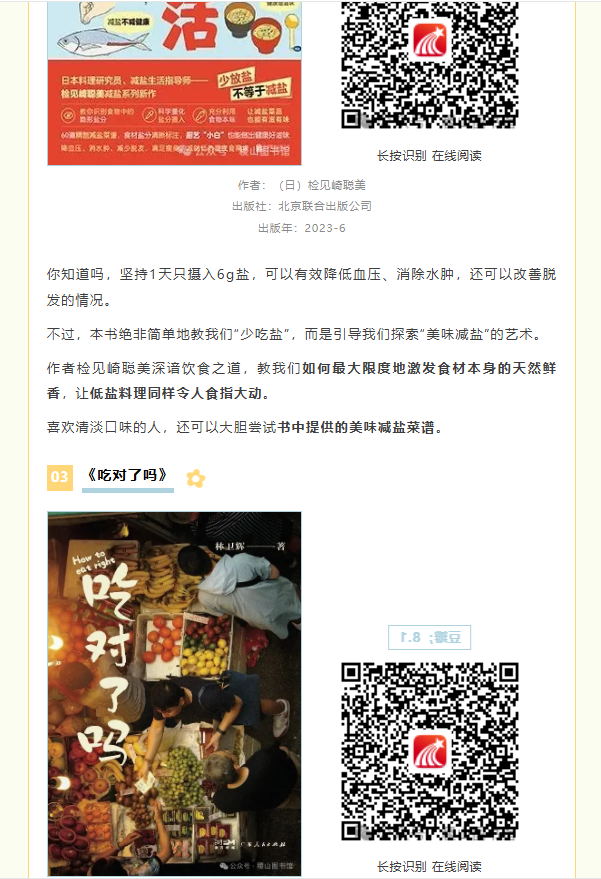The height and width of the screenshot is (879, 601).
Task: Click the author name 林卫辉 on the cover
Action: [230, 545]
